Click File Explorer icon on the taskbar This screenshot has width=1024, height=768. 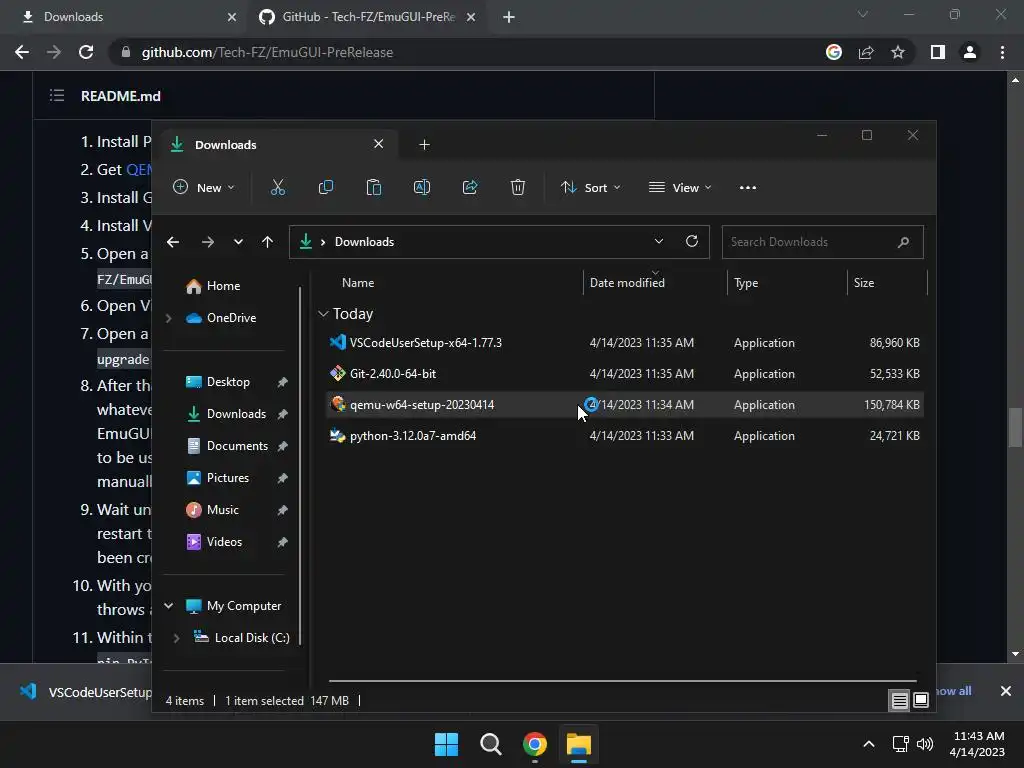point(579,744)
